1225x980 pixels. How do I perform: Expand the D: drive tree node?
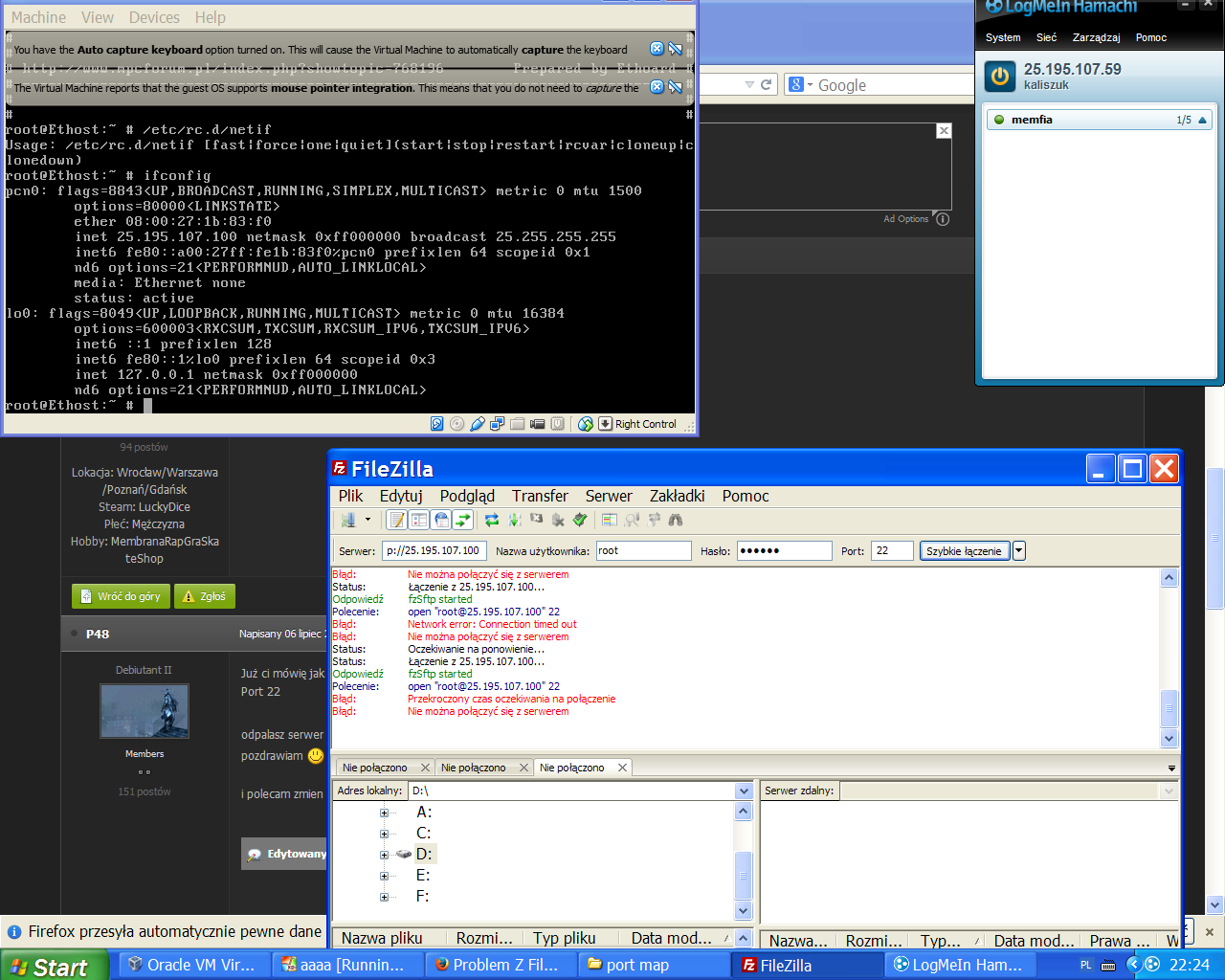point(385,855)
